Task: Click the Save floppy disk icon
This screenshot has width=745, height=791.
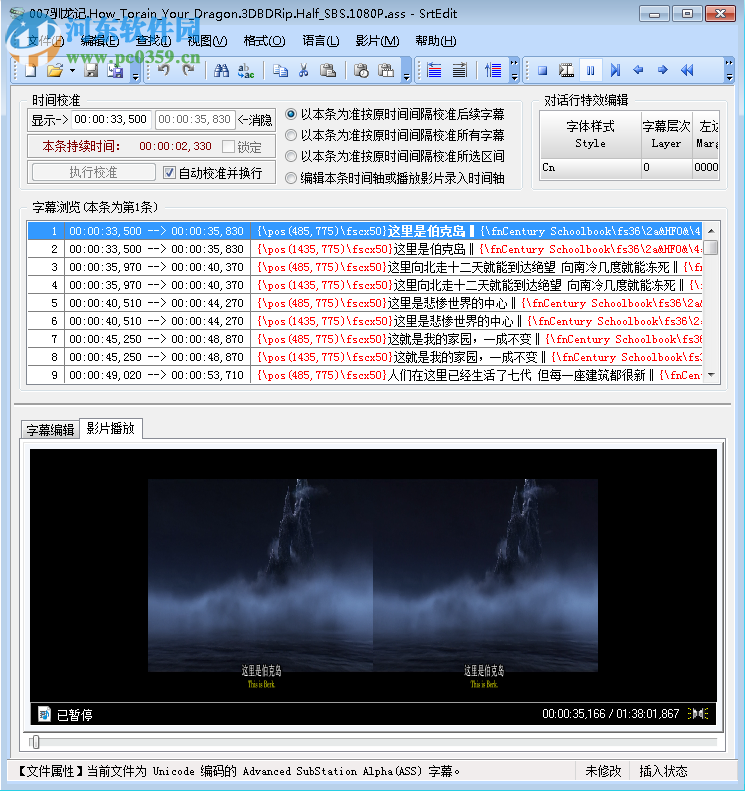Action: (91, 70)
